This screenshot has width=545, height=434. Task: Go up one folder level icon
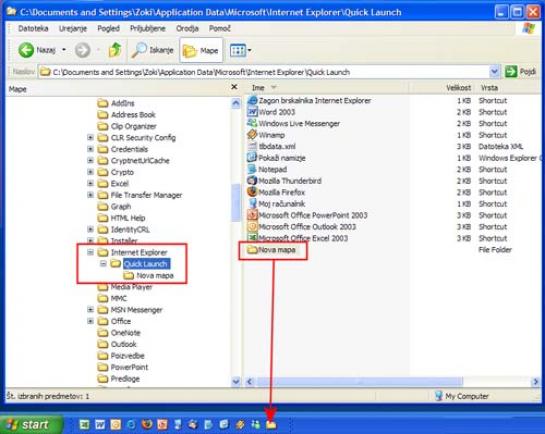pos(114,50)
